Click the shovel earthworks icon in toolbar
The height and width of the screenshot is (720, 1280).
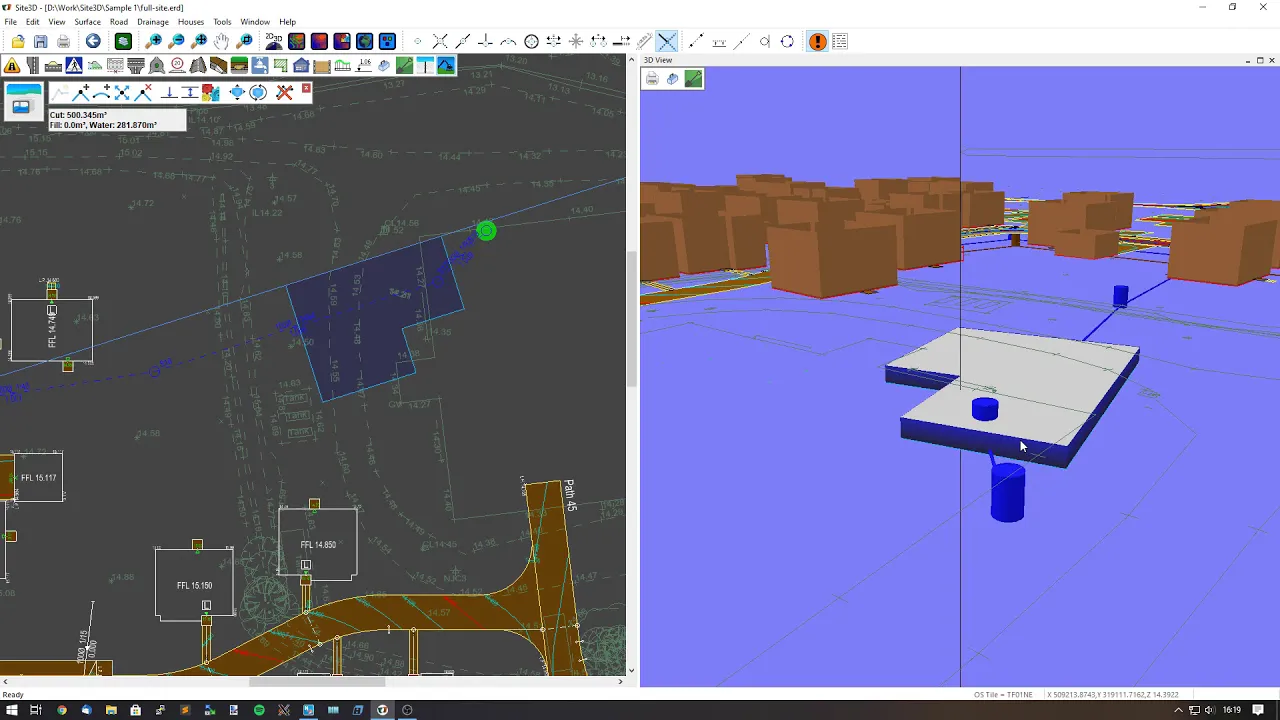[x=404, y=66]
